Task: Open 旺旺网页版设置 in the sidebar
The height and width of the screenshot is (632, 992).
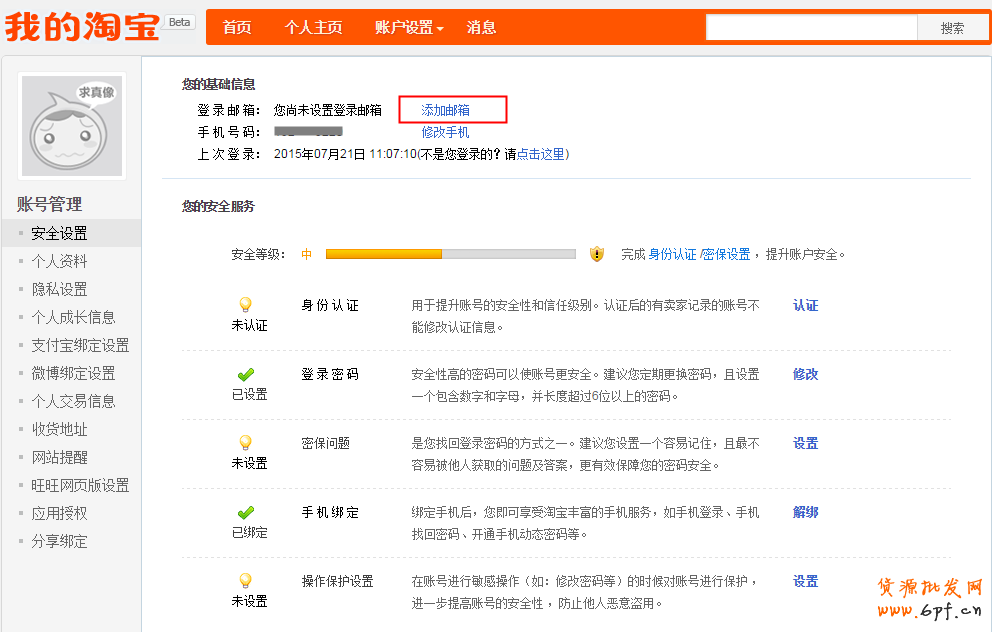Action: tap(80, 485)
